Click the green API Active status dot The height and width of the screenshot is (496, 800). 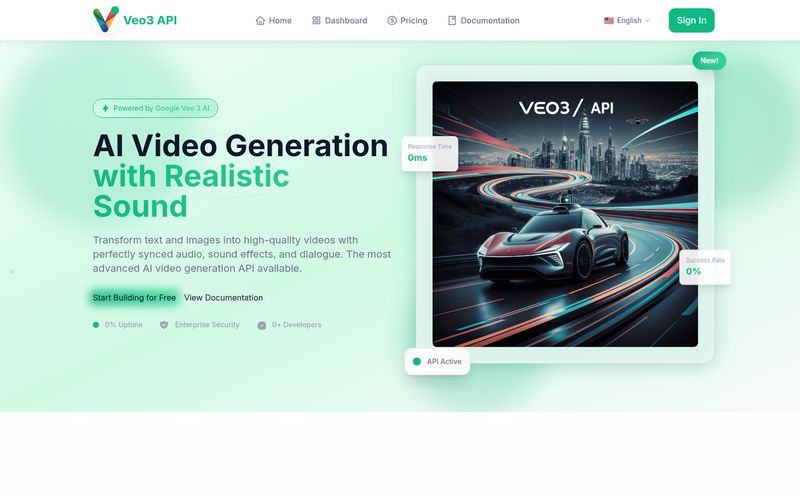tap(417, 361)
